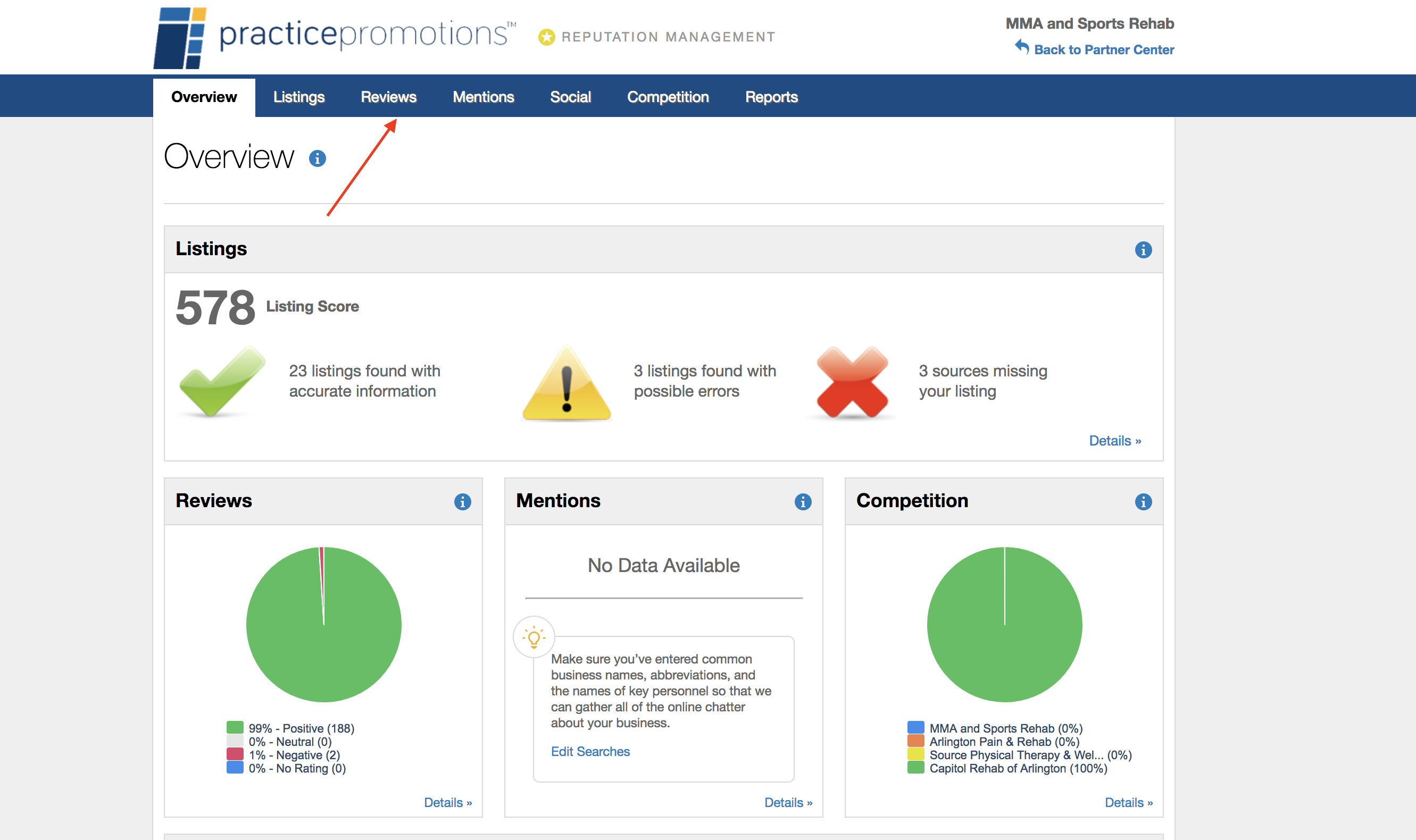
Task: Open the Reviews panel info icon
Action: click(463, 501)
